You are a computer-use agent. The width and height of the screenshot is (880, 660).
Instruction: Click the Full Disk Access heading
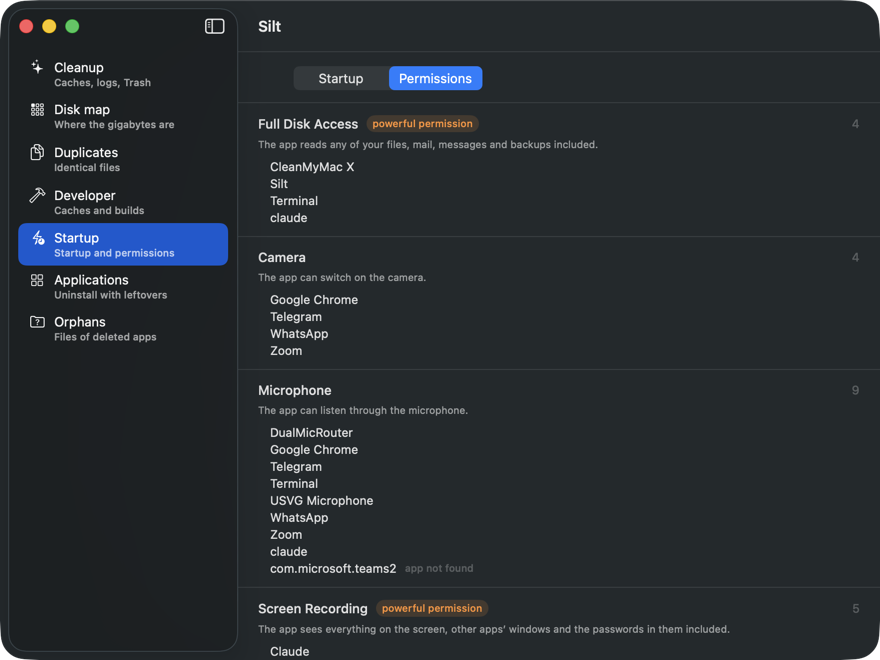pos(308,124)
